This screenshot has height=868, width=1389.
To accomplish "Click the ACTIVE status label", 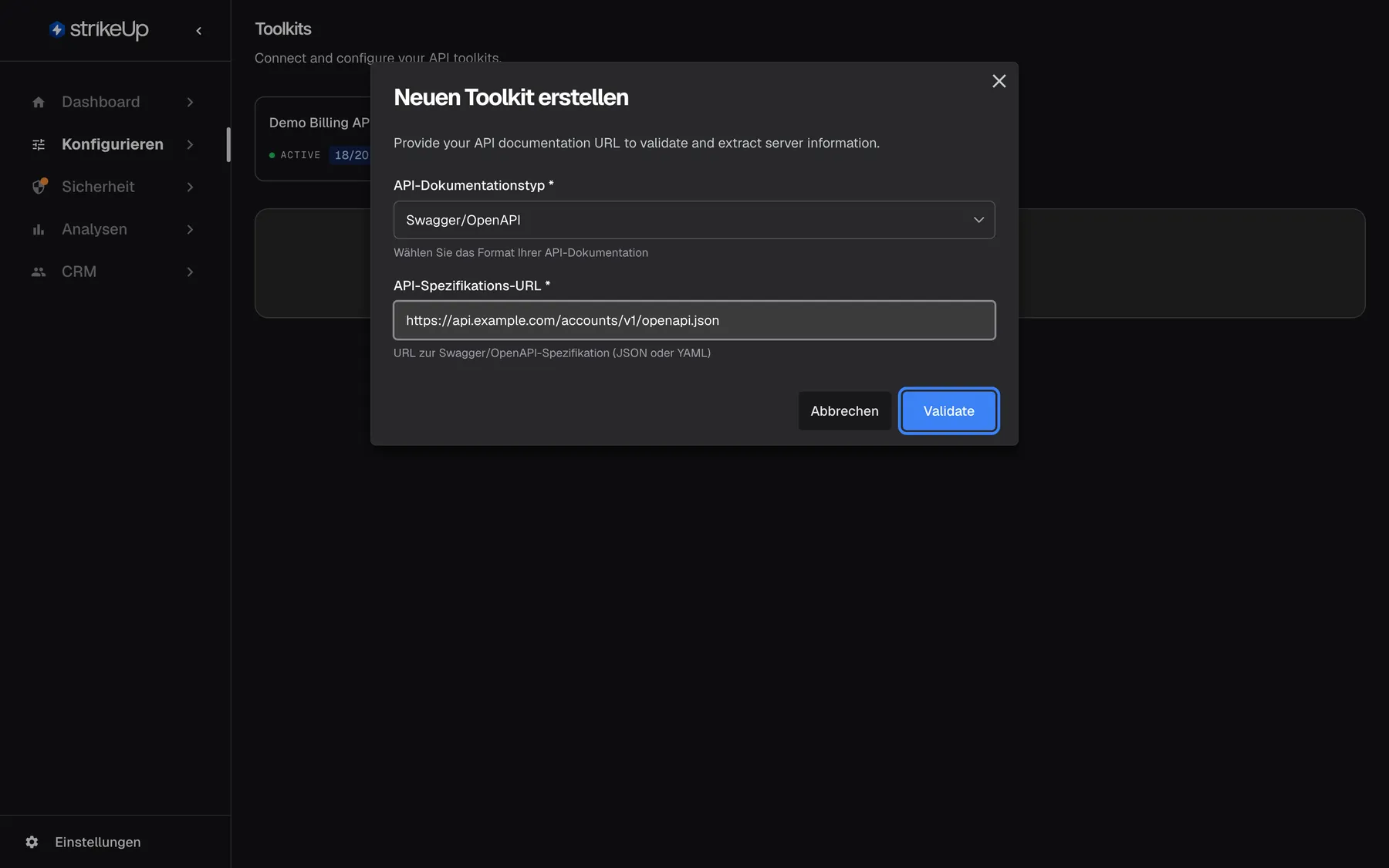I will [300, 155].
